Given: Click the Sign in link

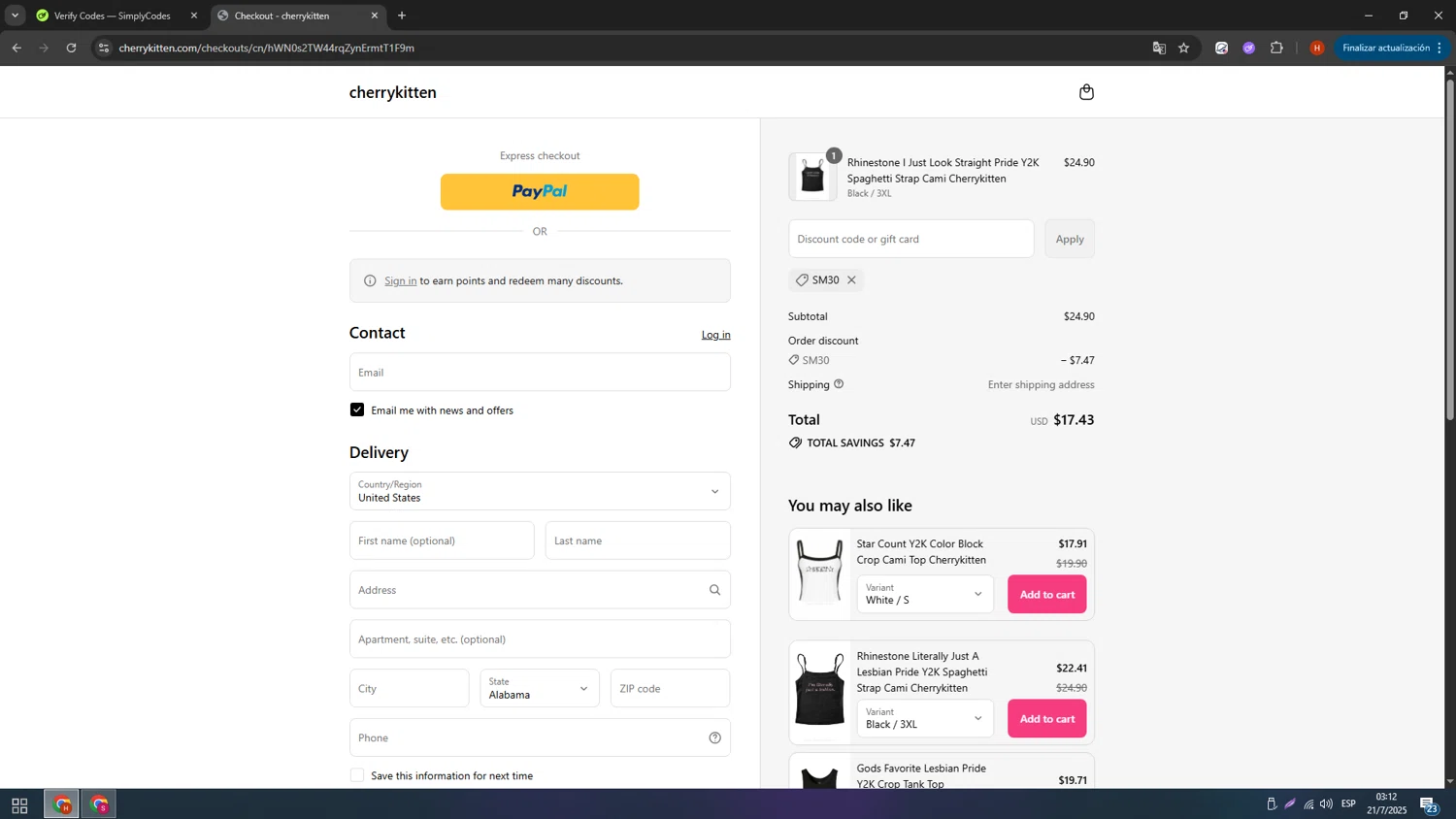Looking at the screenshot, I should pyautogui.click(x=400, y=281).
